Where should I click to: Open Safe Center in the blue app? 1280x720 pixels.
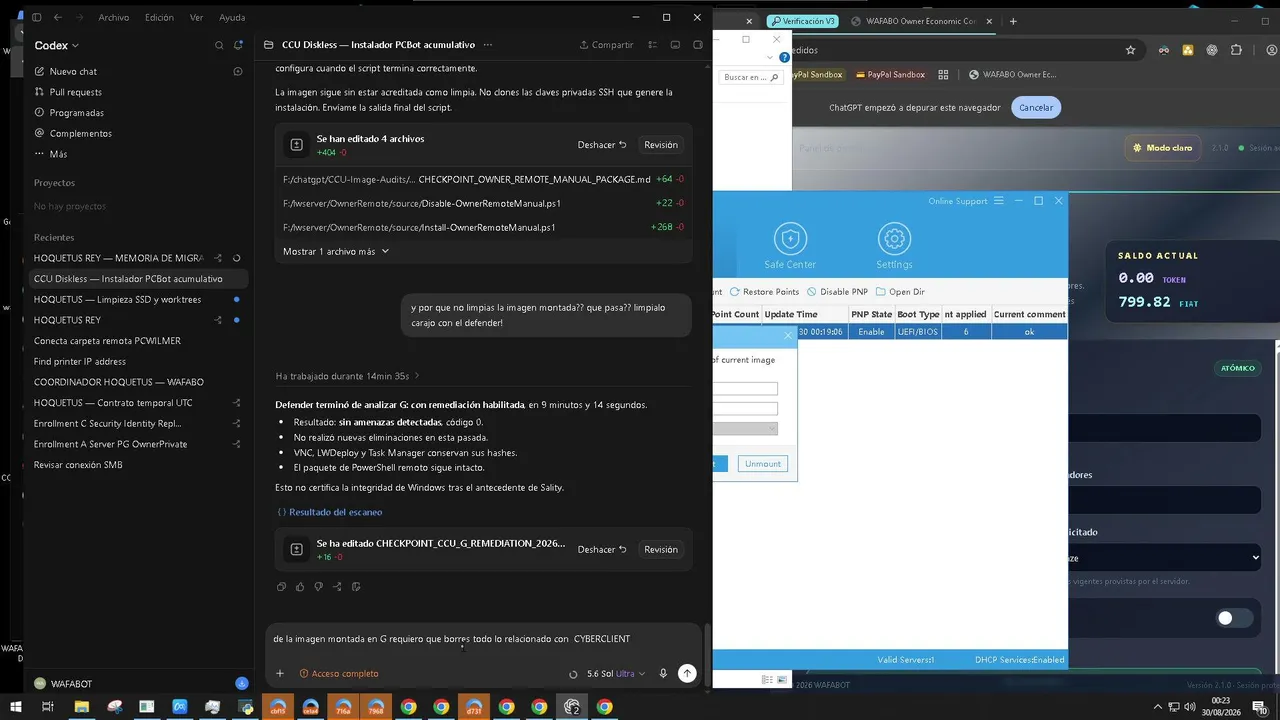click(x=790, y=246)
